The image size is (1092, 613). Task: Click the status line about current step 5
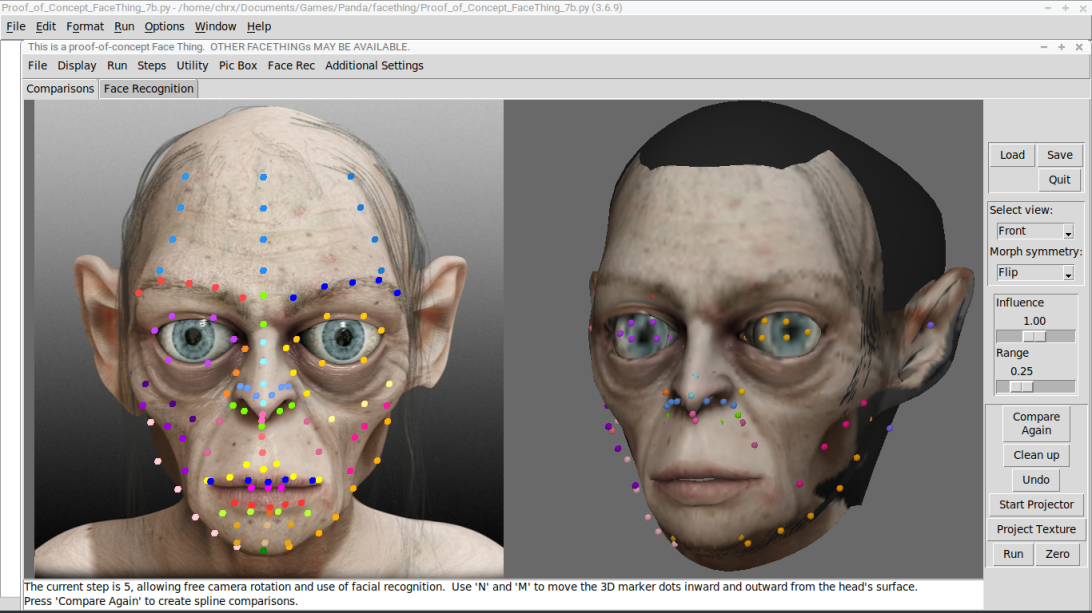point(470,587)
